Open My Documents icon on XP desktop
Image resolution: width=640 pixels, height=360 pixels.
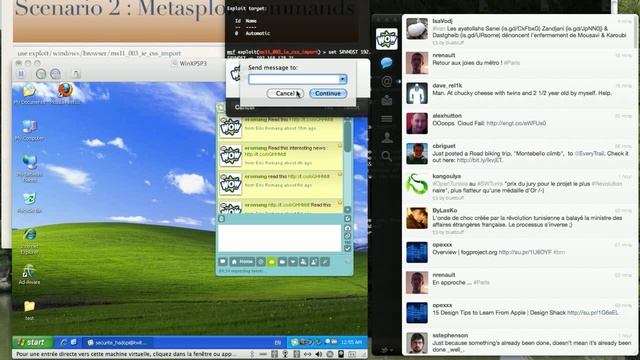pos(29,93)
